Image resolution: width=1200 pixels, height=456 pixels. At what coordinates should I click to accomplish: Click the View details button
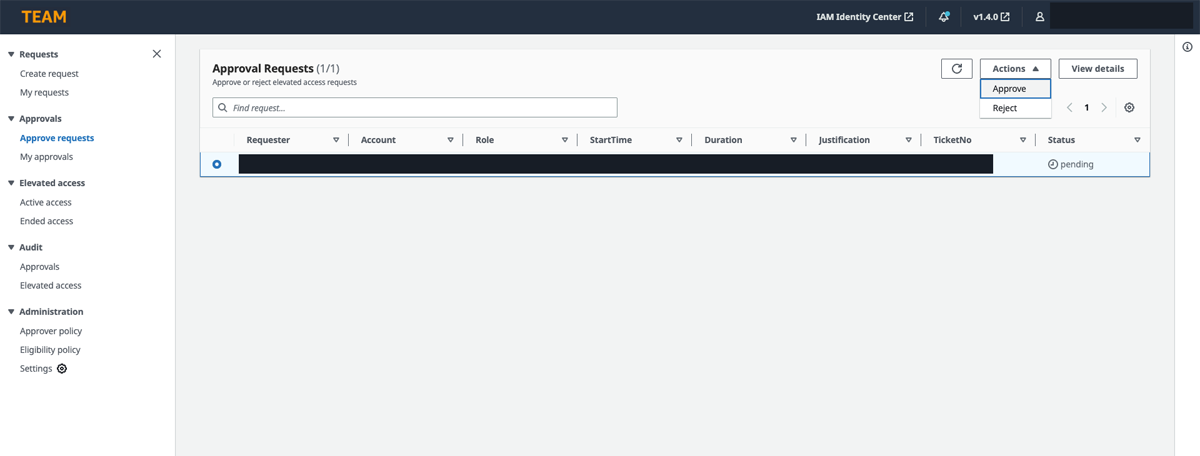click(x=1097, y=69)
